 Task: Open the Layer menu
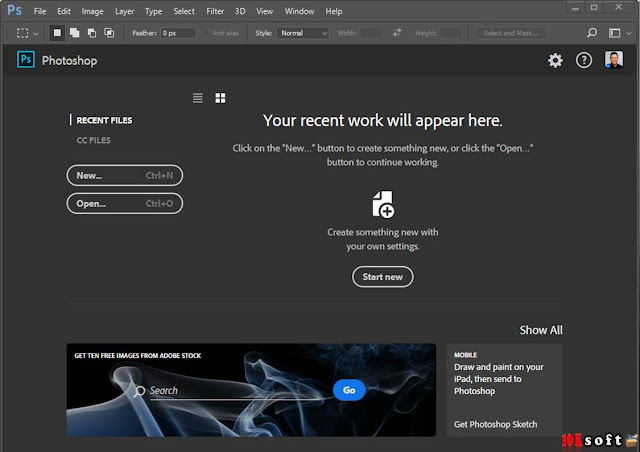coord(124,11)
